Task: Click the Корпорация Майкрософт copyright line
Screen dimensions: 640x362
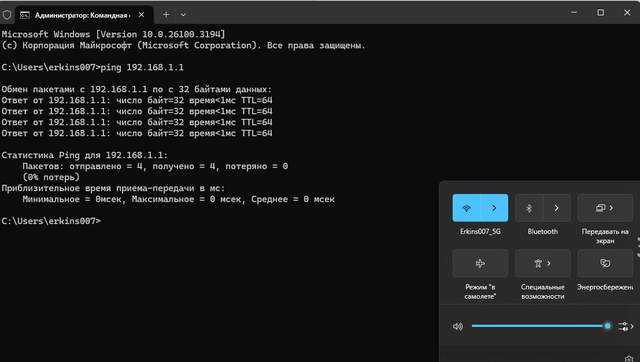Action: (183, 45)
